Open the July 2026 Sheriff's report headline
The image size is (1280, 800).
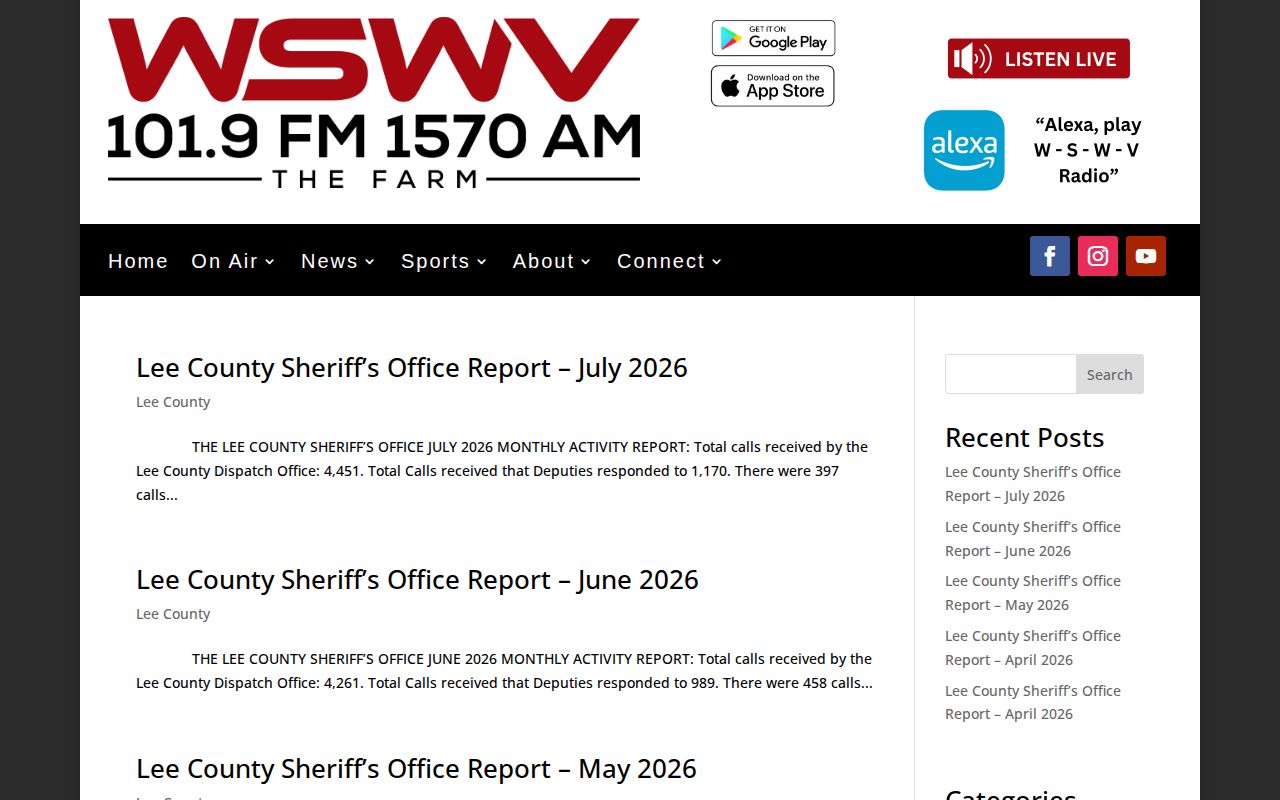(x=412, y=368)
